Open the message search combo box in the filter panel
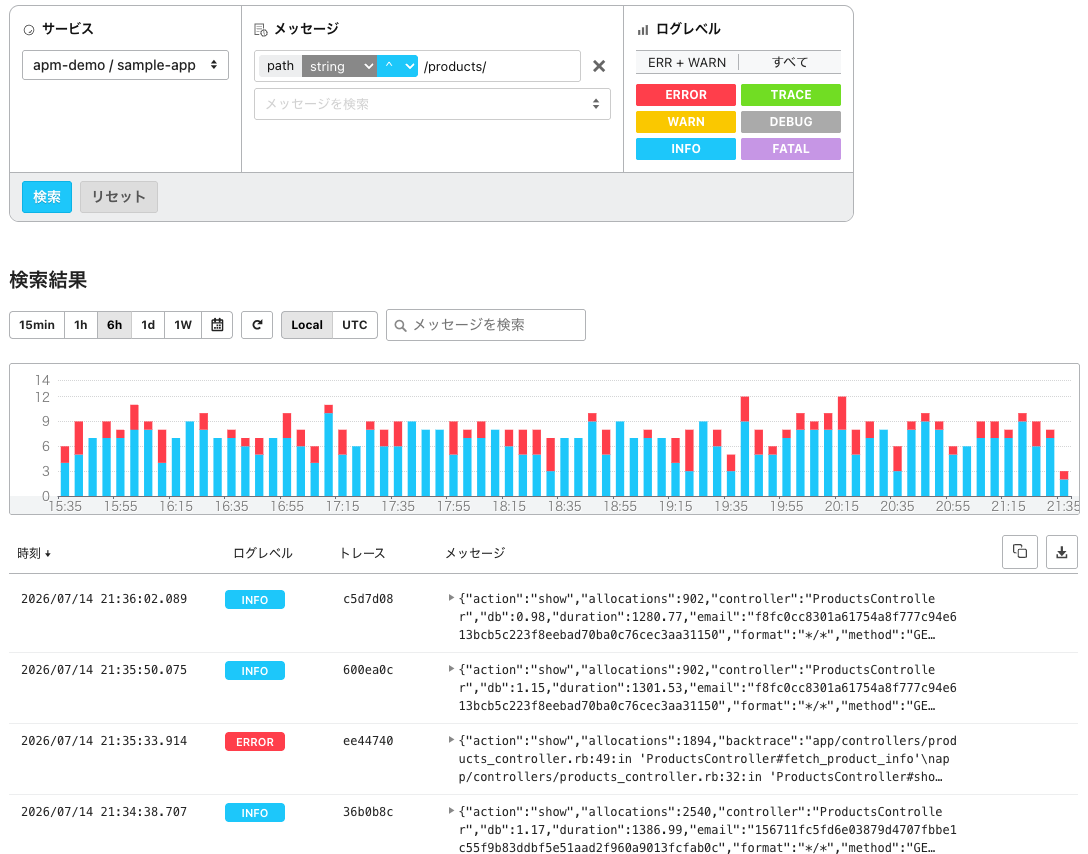 [432, 104]
